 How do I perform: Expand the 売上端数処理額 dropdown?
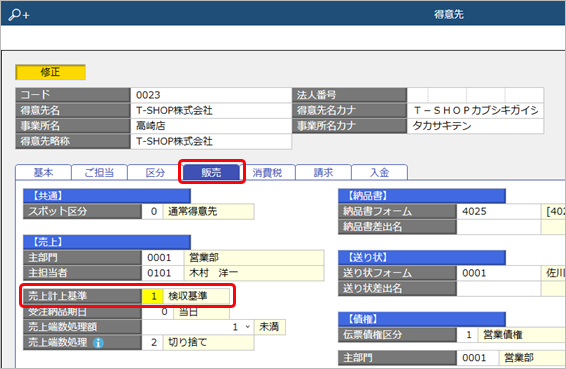click(248, 327)
